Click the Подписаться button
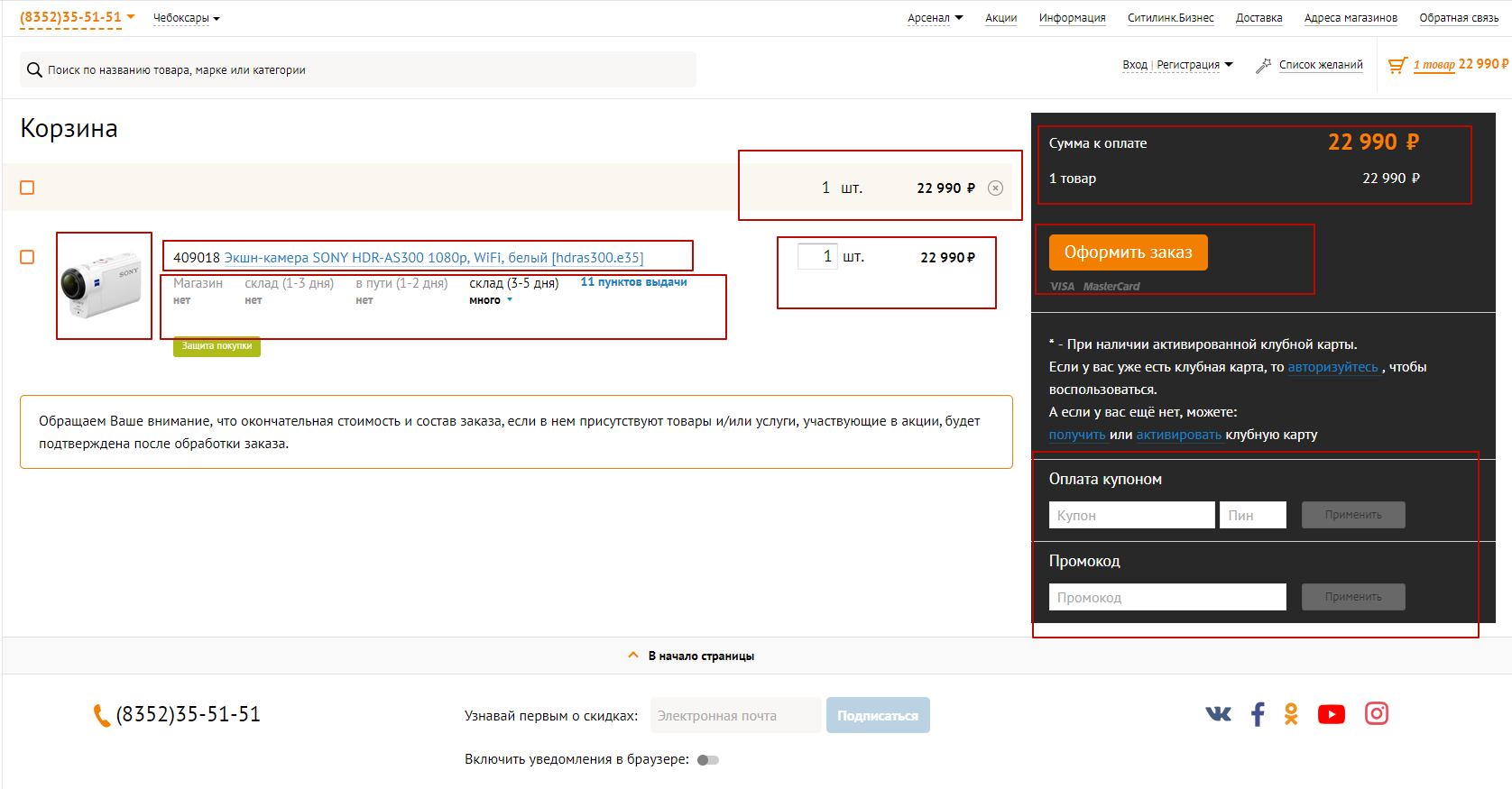Viewport: 1512px width, 789px height. [878, 716]
